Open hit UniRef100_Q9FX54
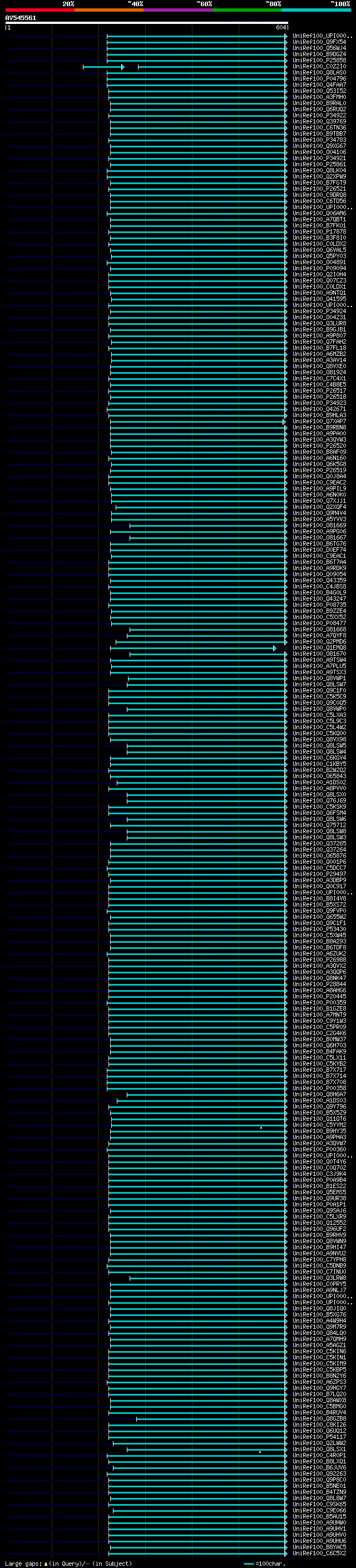 (x=319, y=42)
